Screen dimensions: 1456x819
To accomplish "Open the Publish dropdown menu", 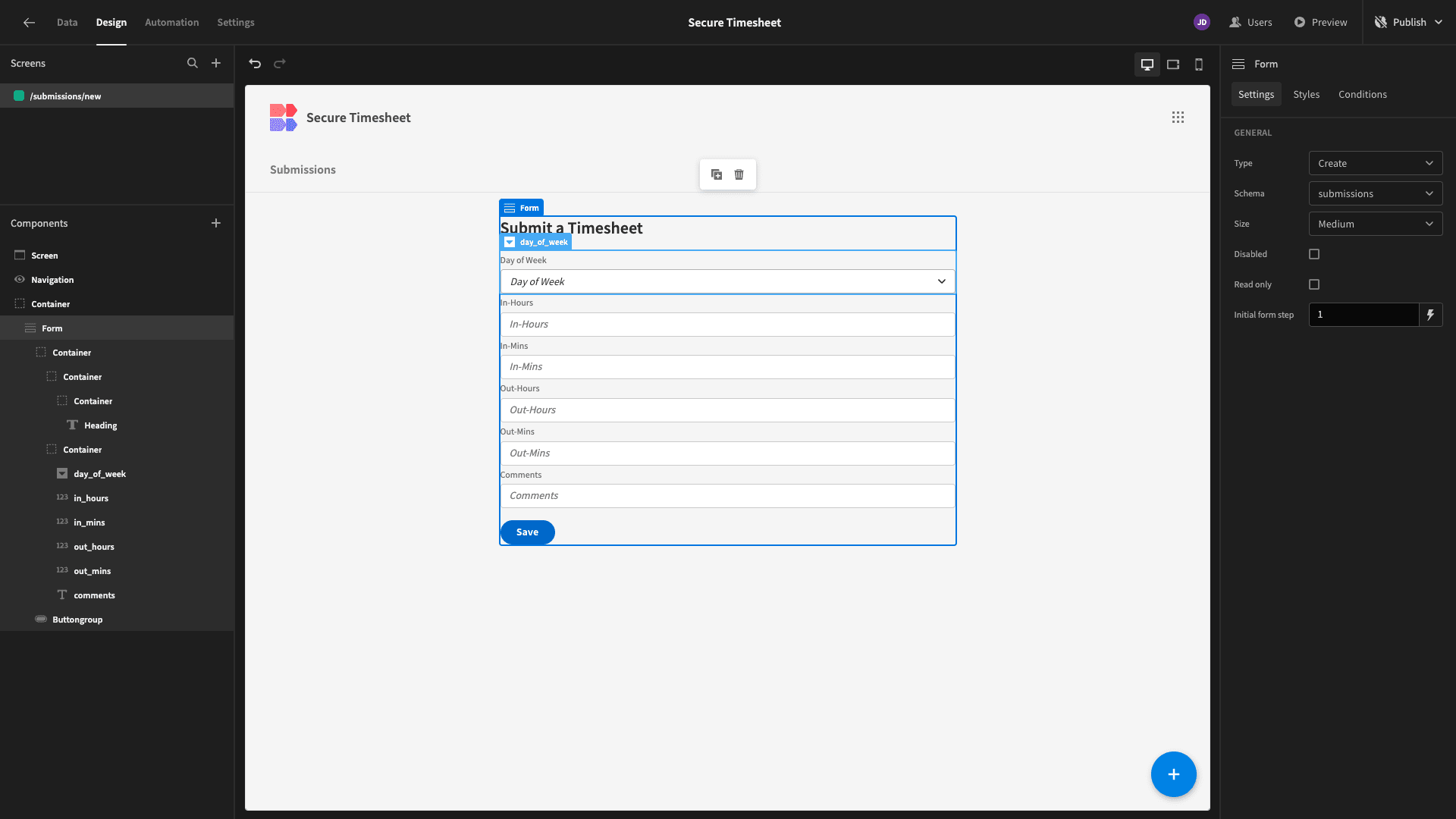I will (x=1409, y=23).
